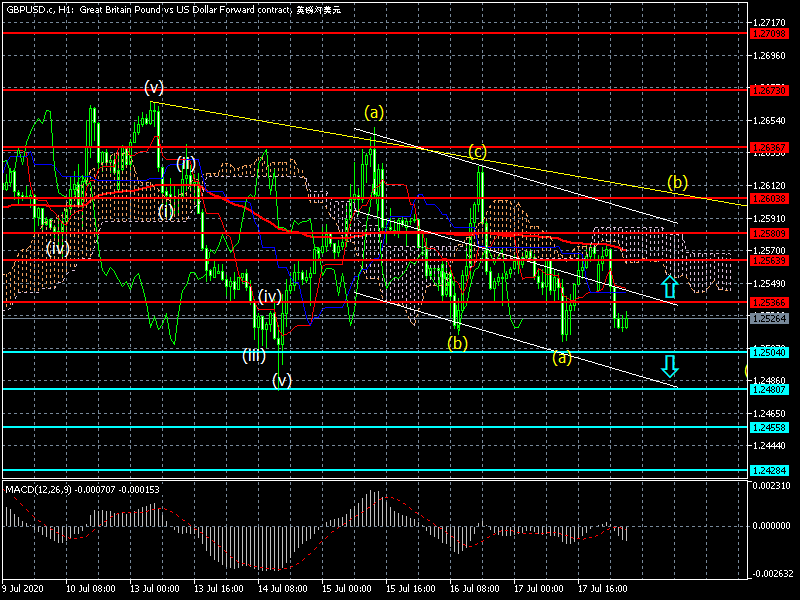This screenshot has width=800, height=600.
Task: Select the yellow (a) label at chart peak
Action: (x=374, y=112)
